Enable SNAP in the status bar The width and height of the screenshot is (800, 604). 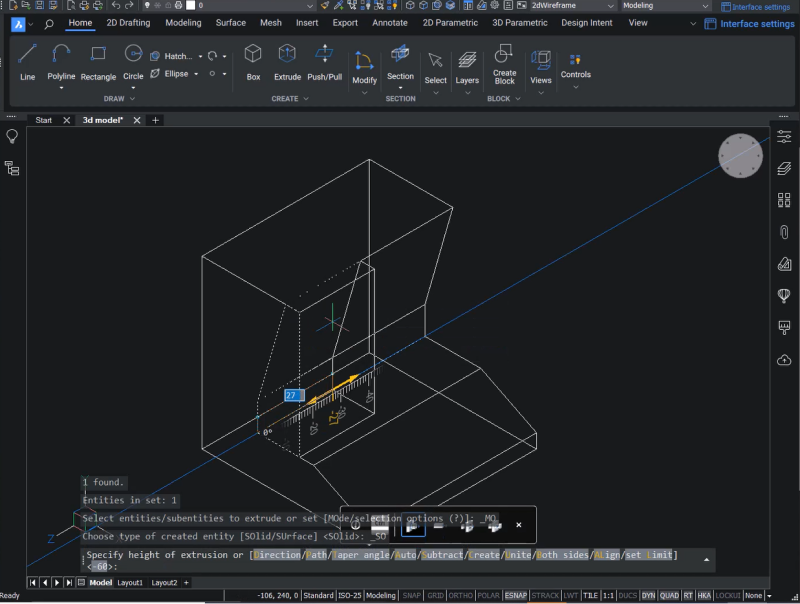[x=411, y=594]
